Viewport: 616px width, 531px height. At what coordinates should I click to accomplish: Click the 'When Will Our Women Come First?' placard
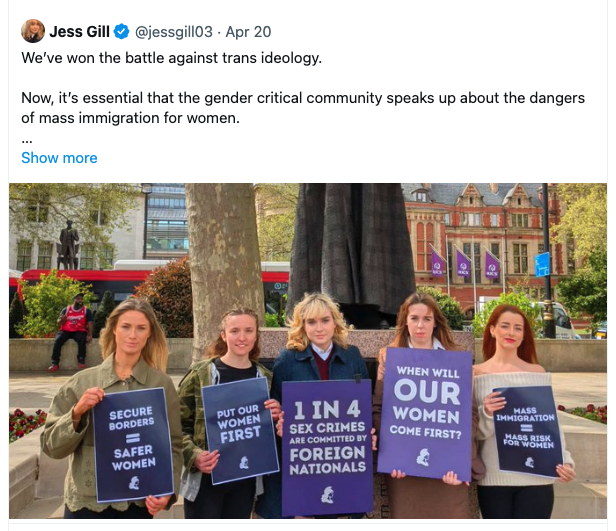425,414
